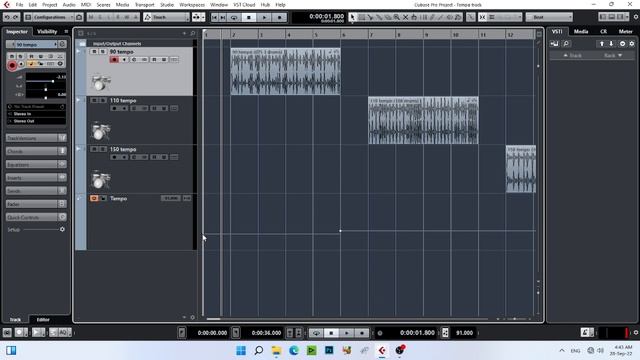The width and height of the screenshot is (640, 360).
Task: Open the Project menu
Action: coord(49,5)
